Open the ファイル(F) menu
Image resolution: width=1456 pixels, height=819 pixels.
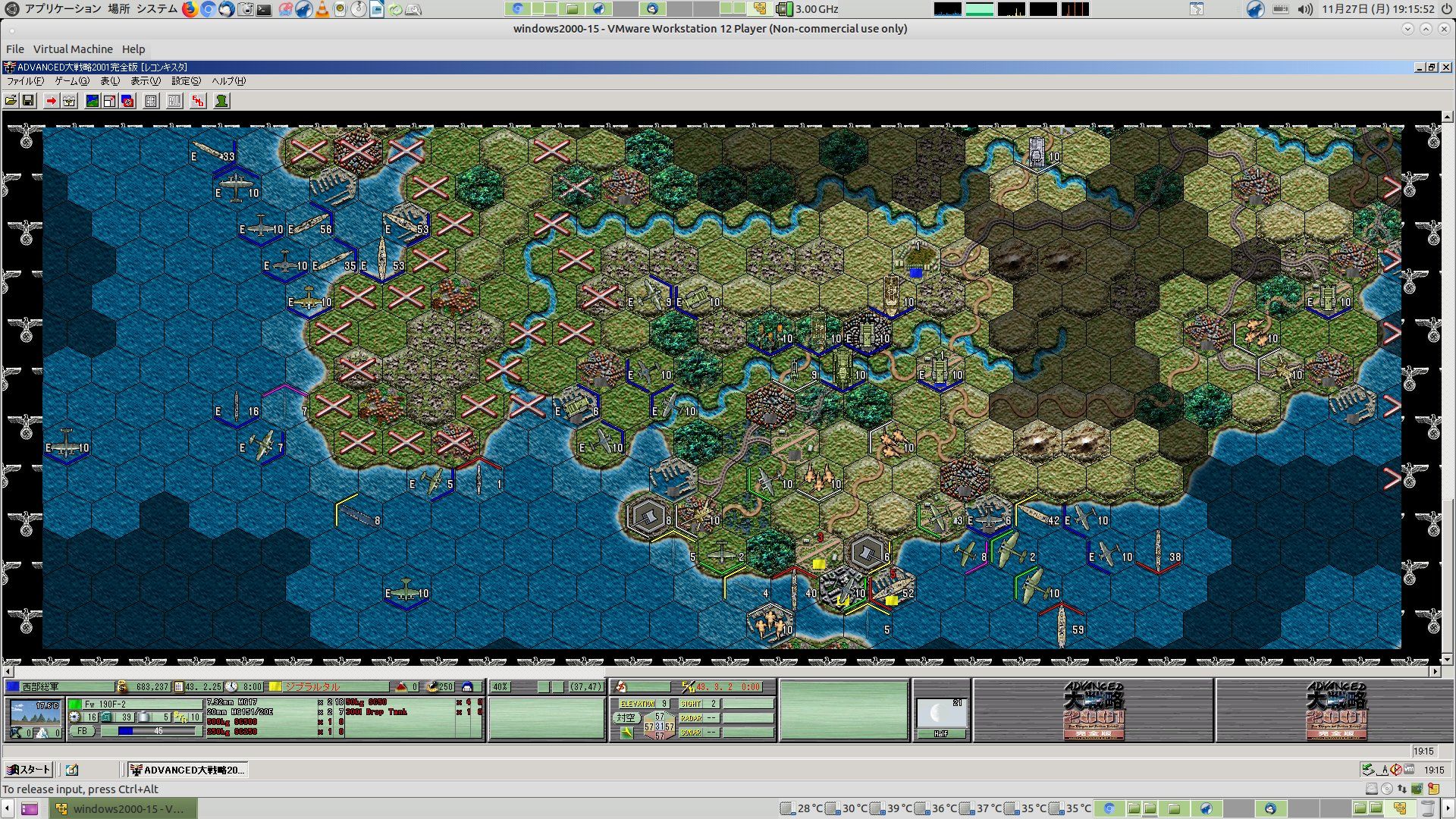point(25,81)
